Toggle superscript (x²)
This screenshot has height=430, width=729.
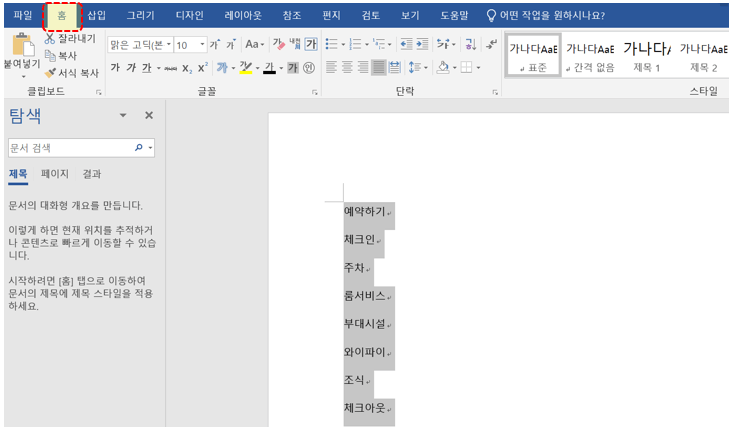click(x=202, y=68)
